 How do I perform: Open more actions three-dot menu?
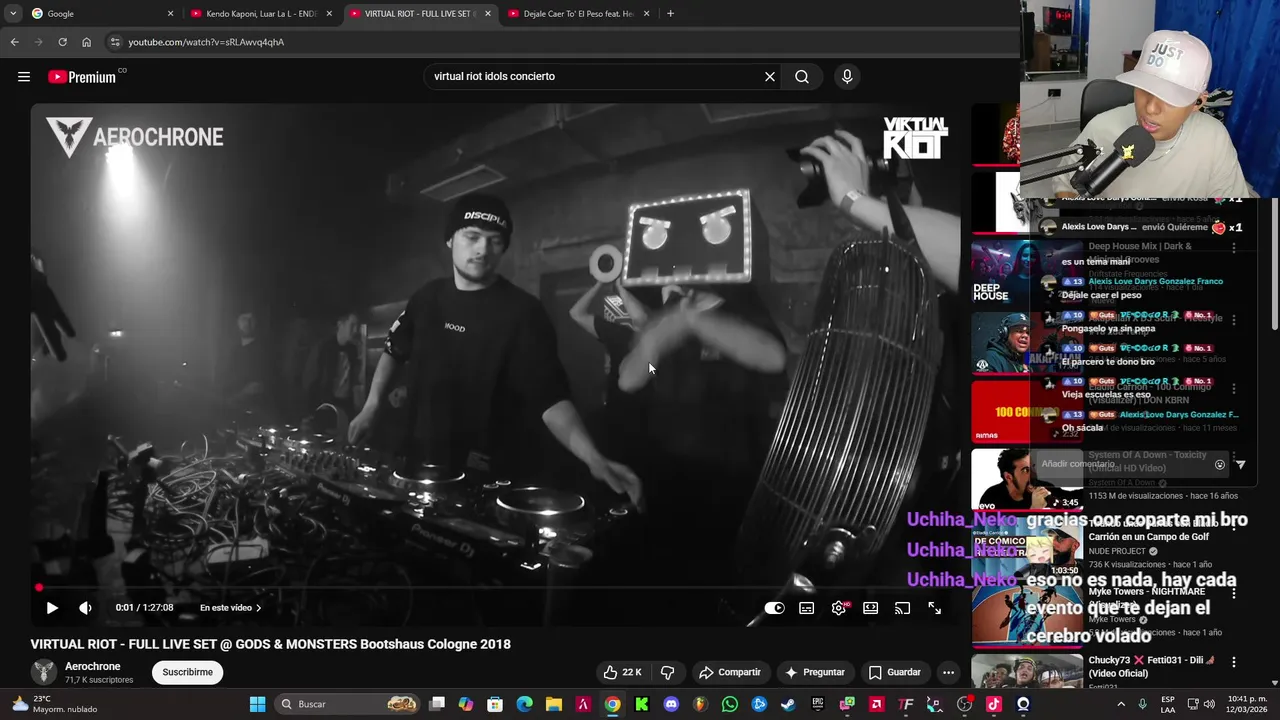pos(949,672)
